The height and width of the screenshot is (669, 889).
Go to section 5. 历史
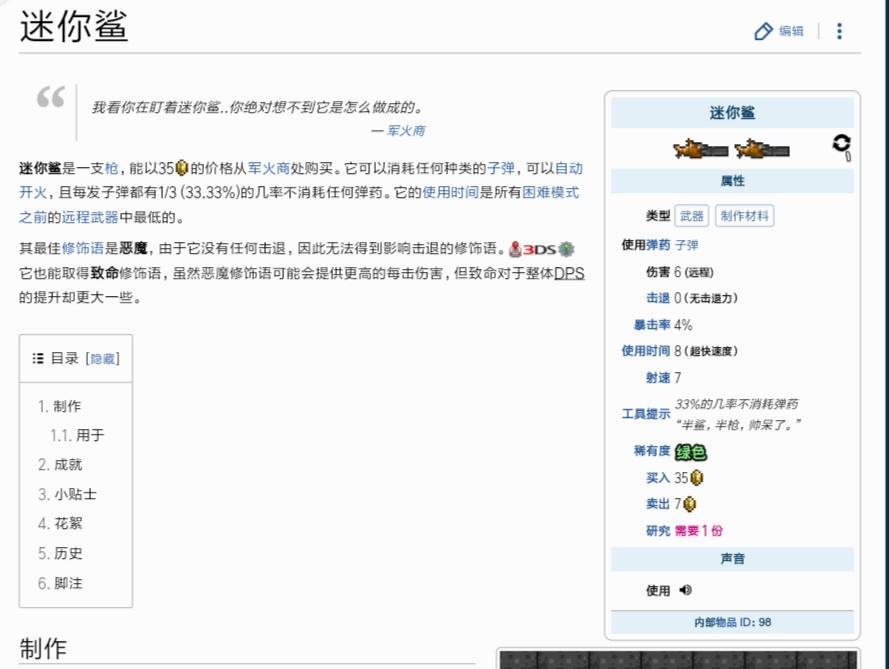click(60, 553)
